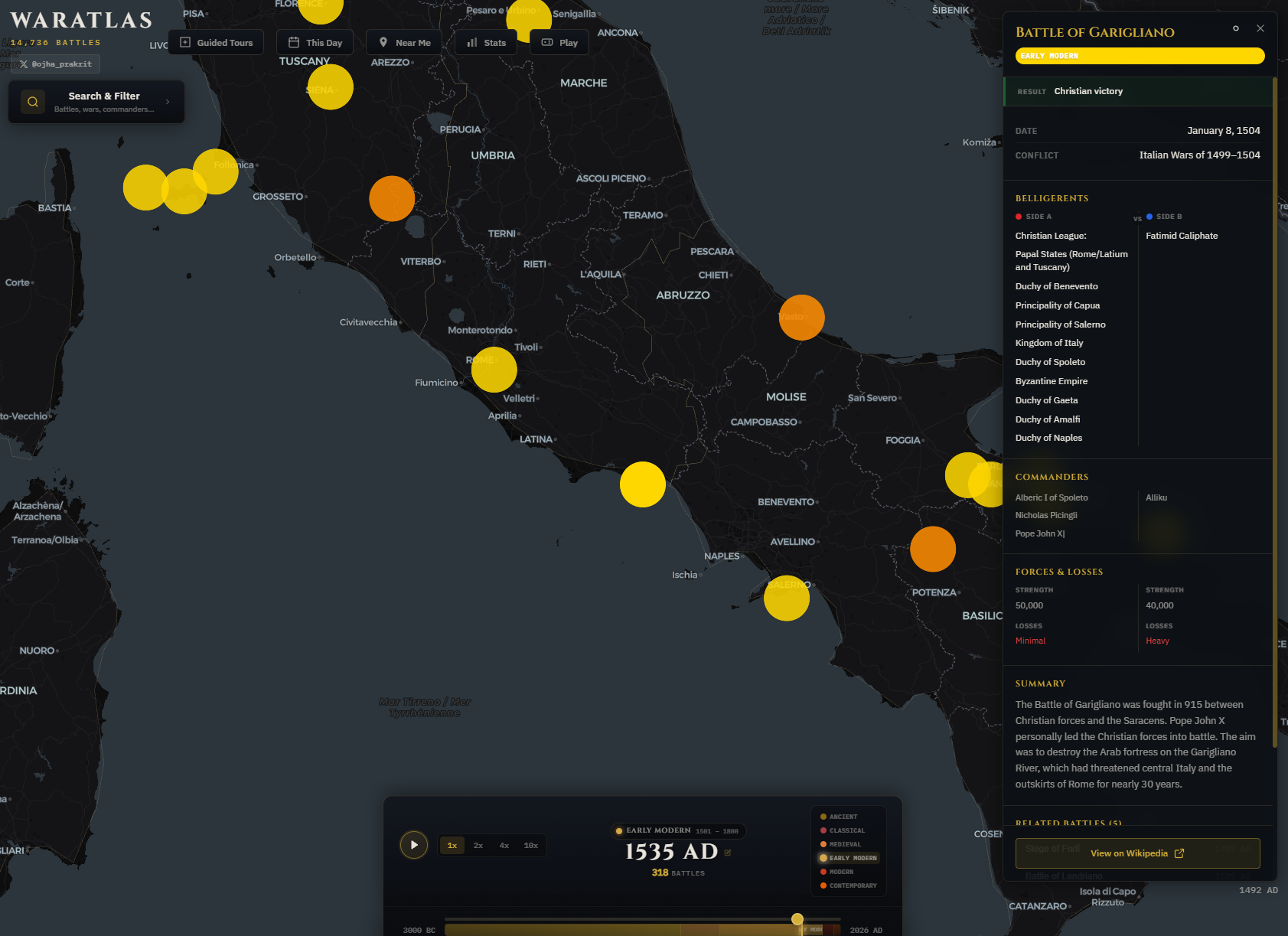Open the @ojha_prakrit X profile link
The width and height of the screenshot is (1288, 936).
56,64
